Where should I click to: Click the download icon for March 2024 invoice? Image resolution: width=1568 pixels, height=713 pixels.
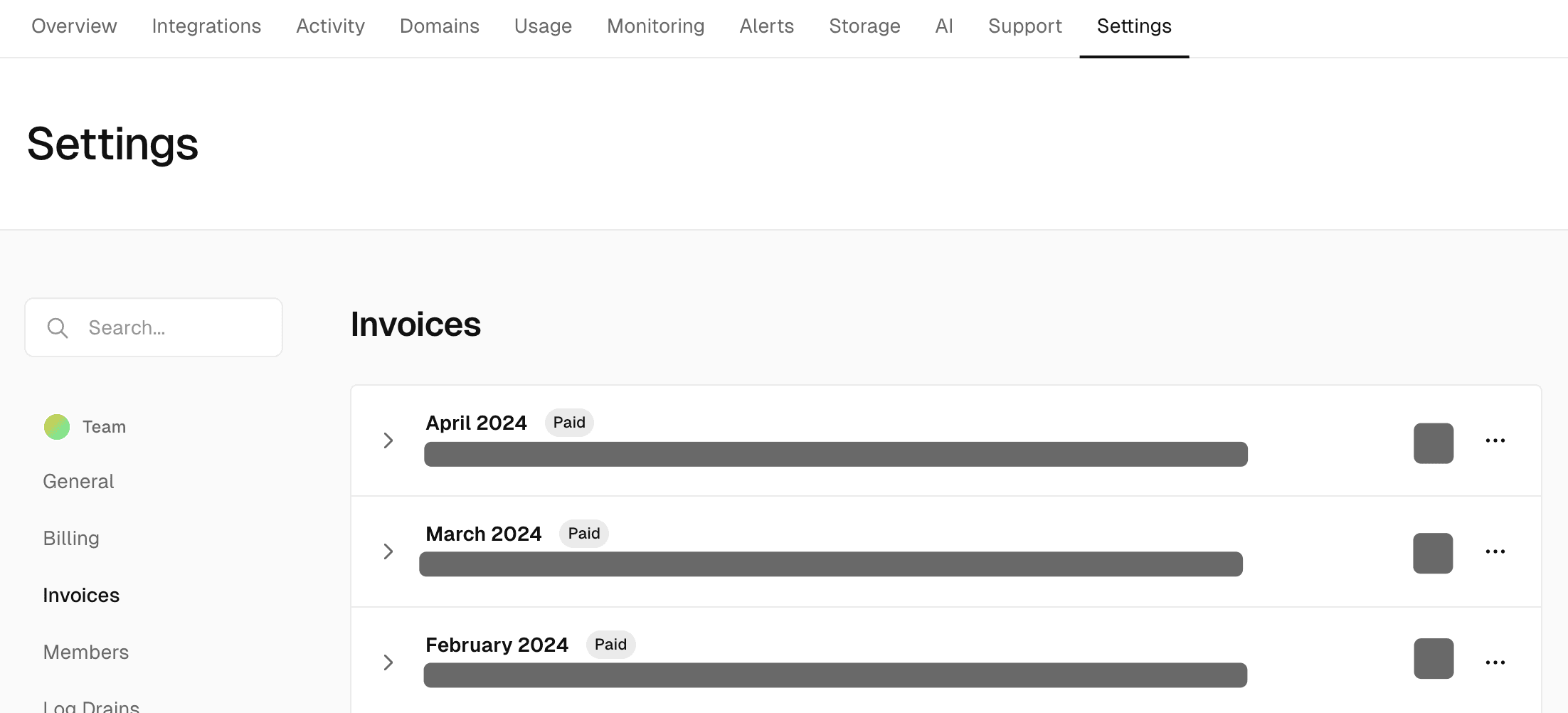(1433, 554)
